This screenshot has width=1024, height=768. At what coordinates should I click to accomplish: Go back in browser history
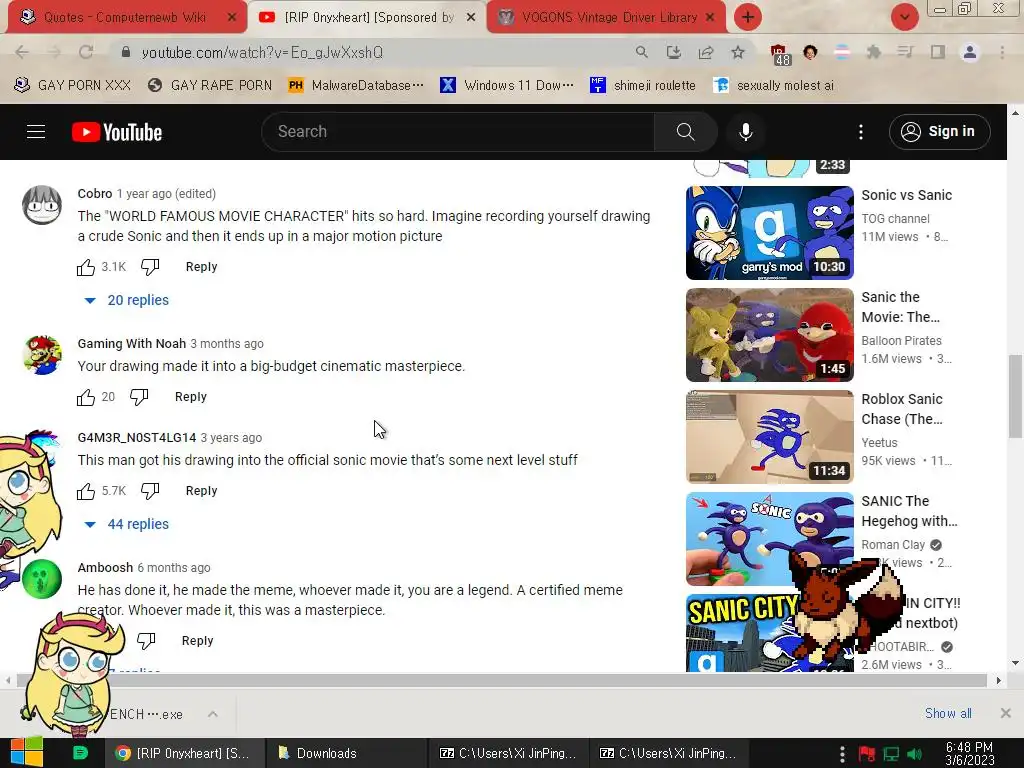(22, 52)
